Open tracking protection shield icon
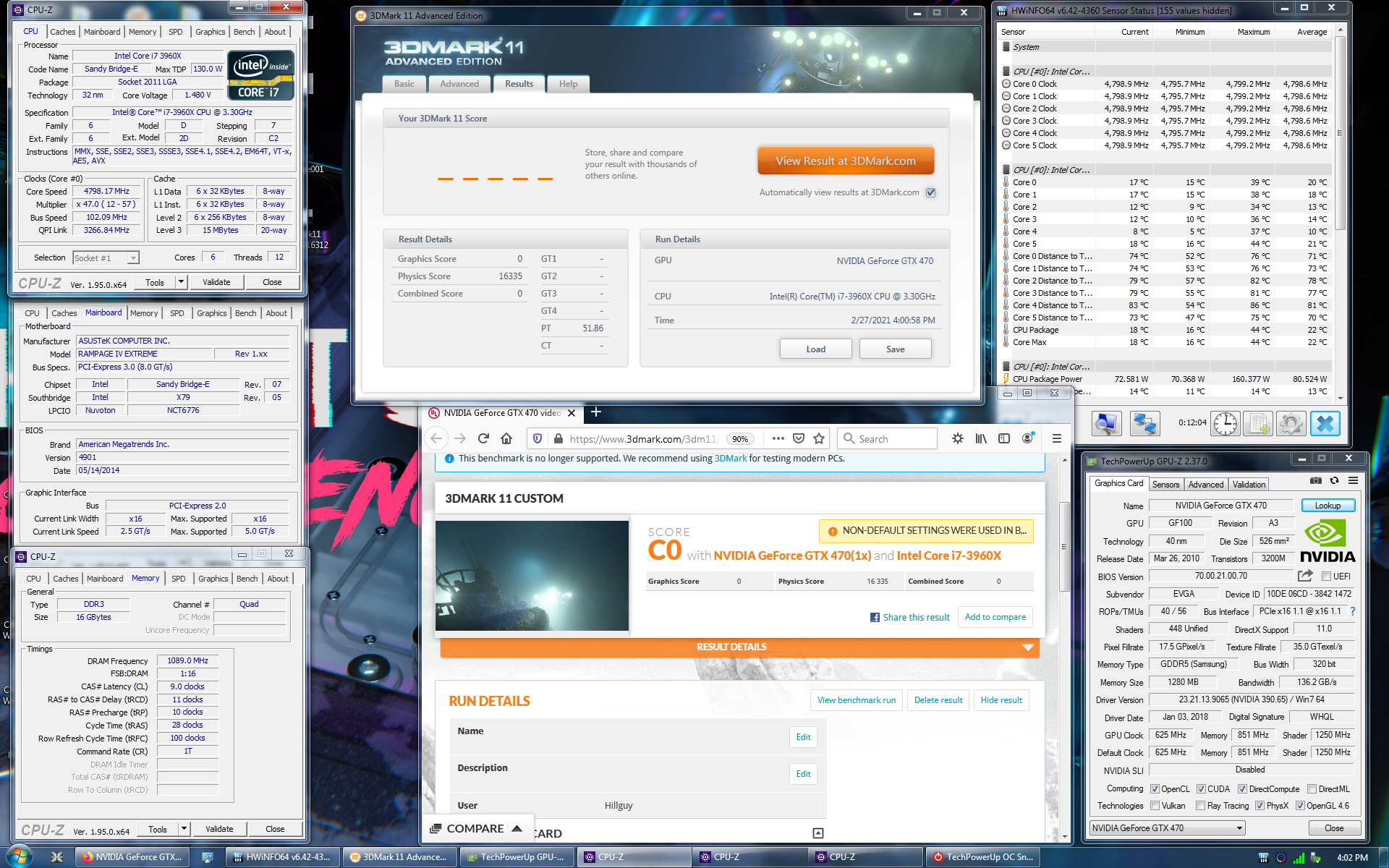Screen dimensions: 1389x868 (538, 438)
